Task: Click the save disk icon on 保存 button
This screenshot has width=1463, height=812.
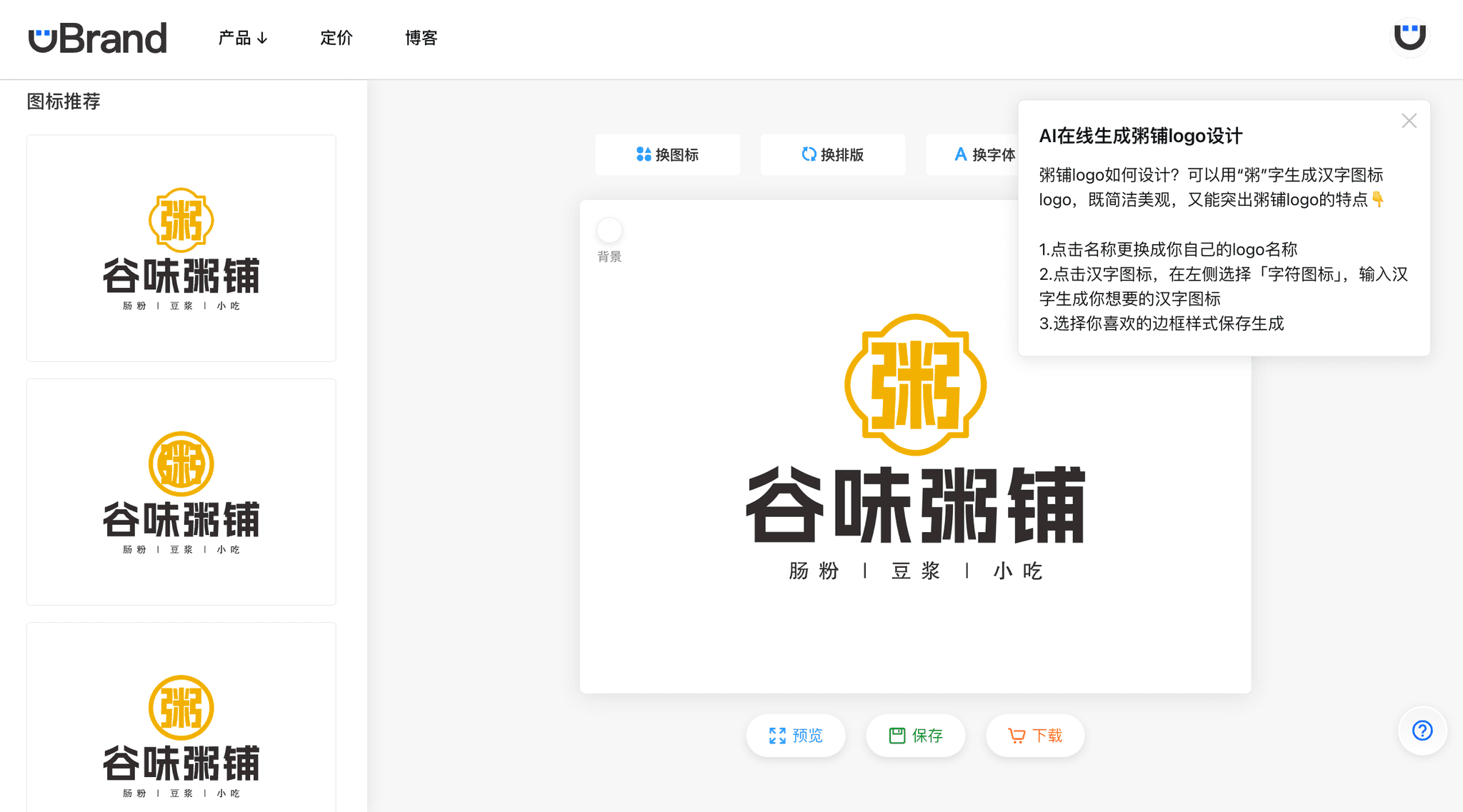Action: click(x=898, y=735)
